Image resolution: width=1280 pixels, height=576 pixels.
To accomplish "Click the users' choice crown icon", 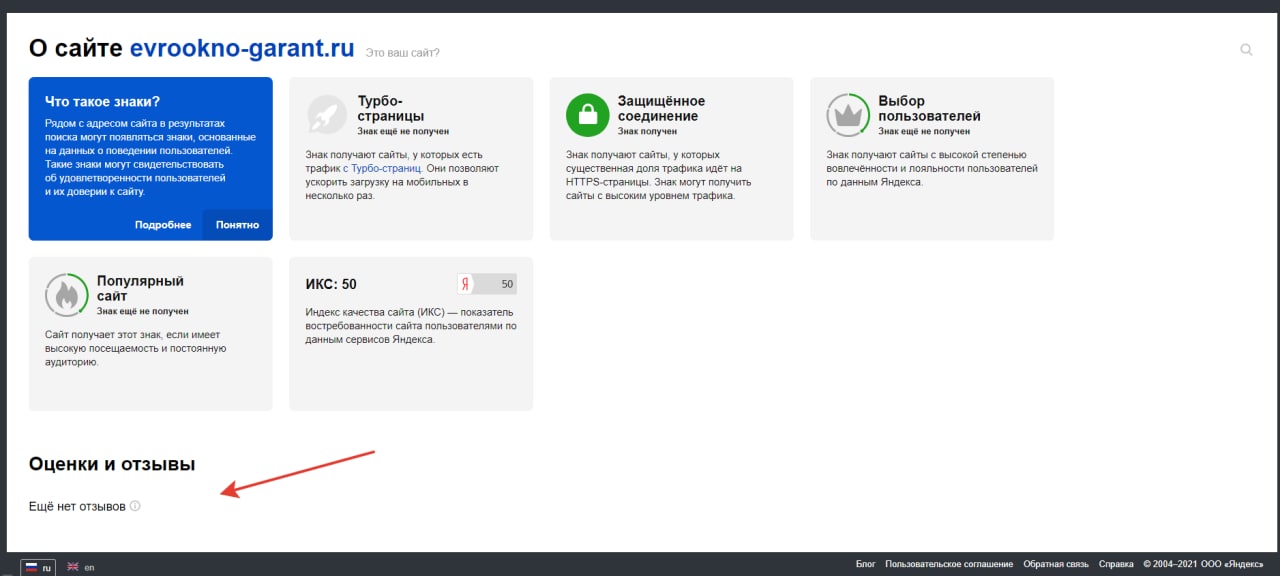I will (x=848, y=115).
